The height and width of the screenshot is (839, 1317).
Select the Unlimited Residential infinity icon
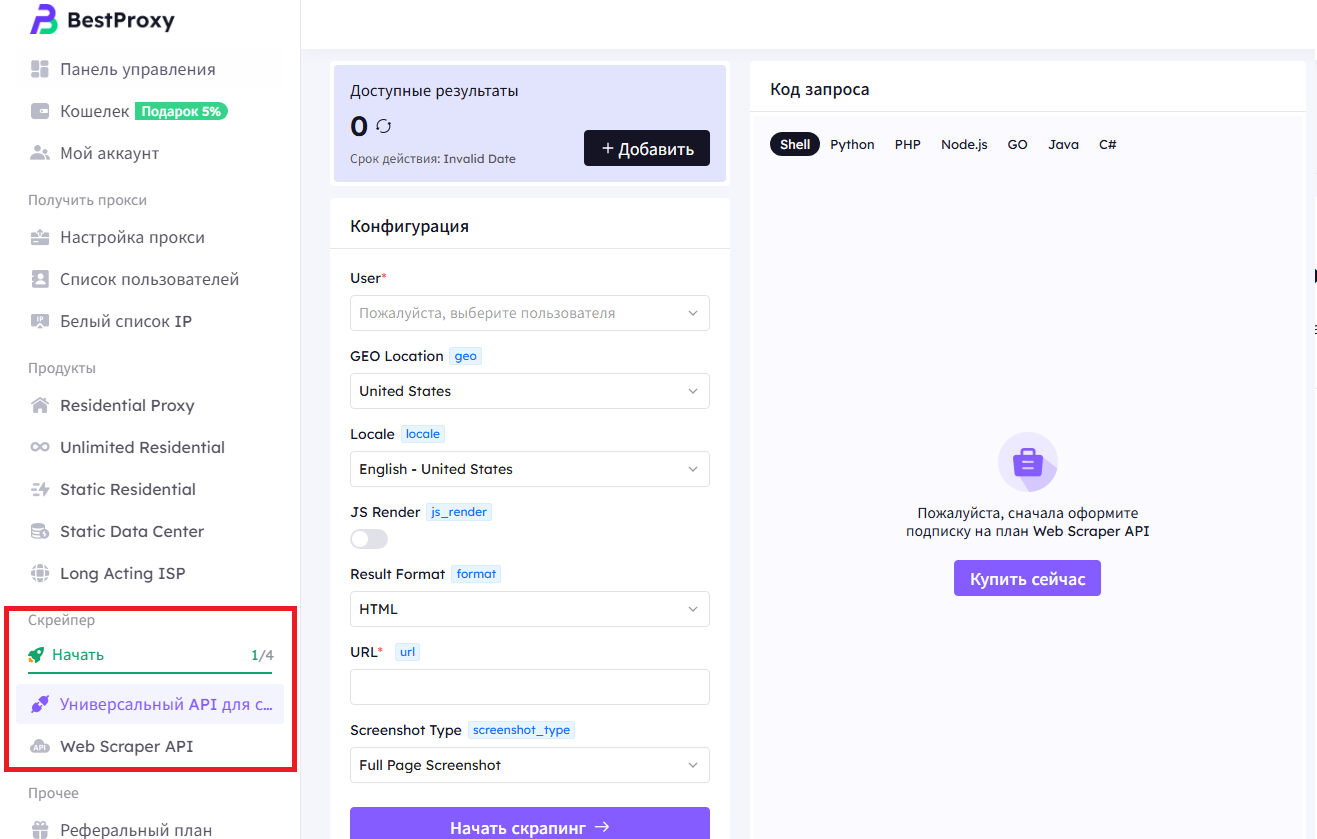pyautogui.click(x=40, y=448)
